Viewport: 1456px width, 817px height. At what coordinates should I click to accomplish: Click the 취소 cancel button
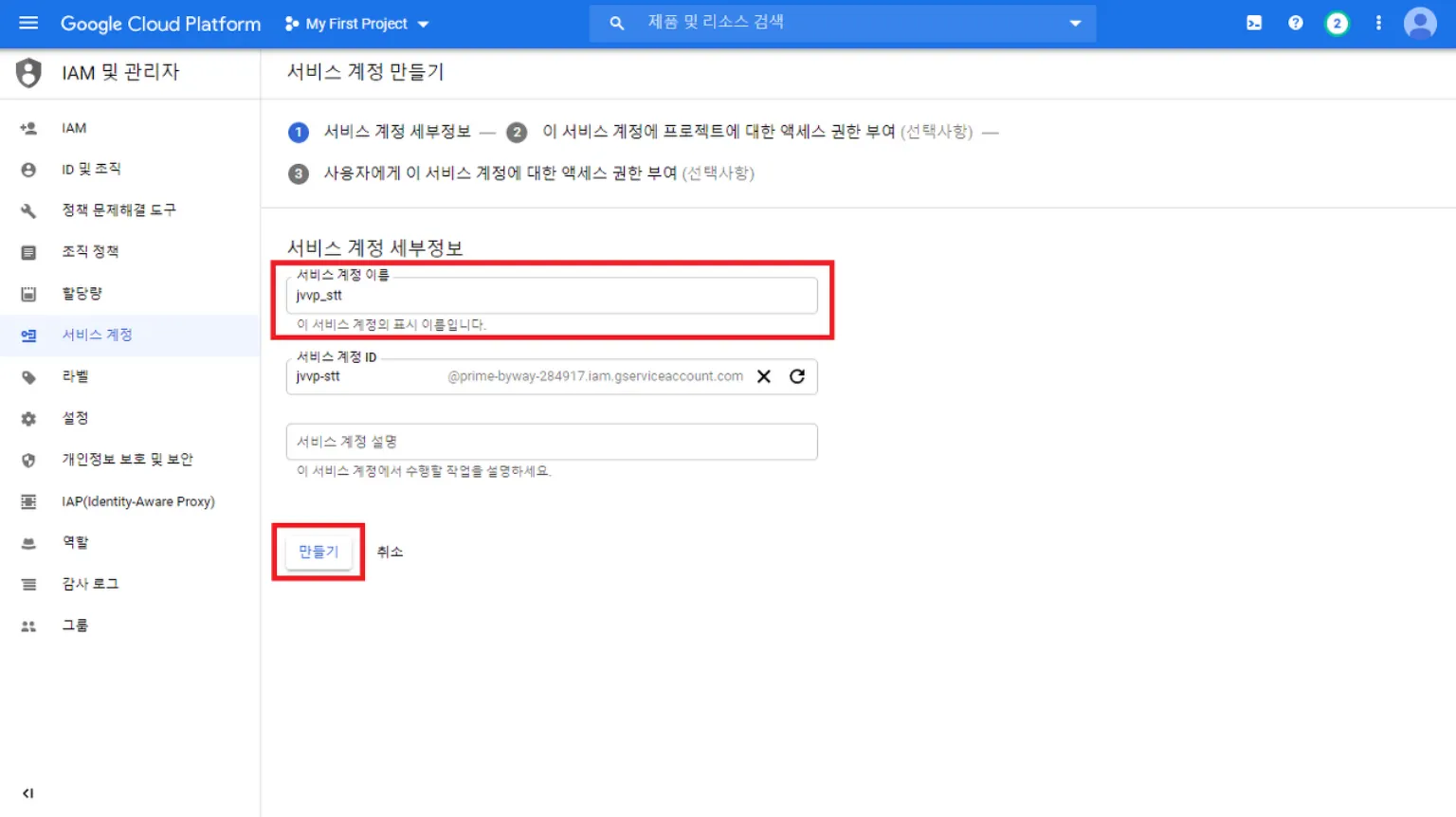click(390, 552)
